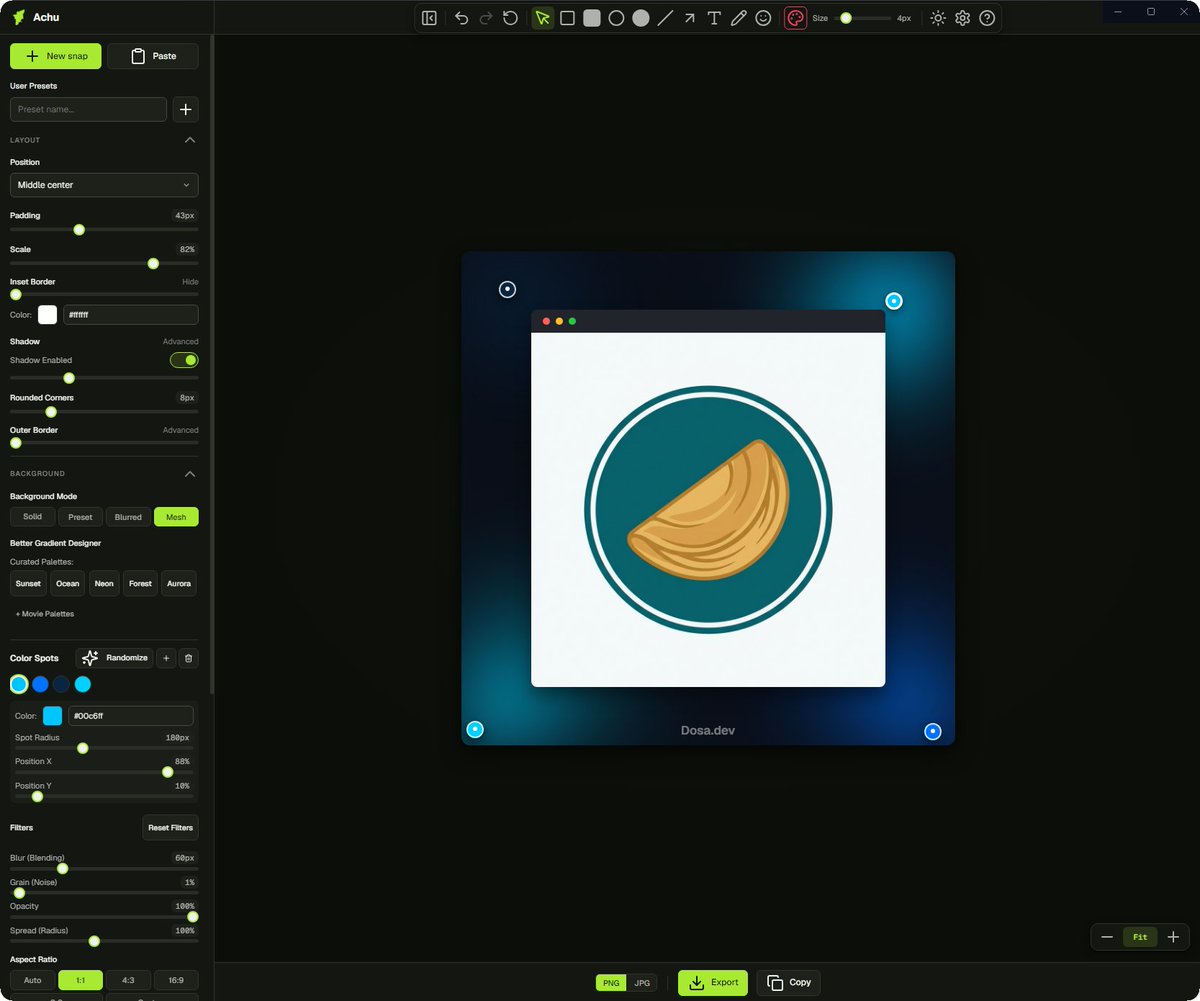This screenshot has height=1001, width=1200.
Task: Select the dark navy color spot
Action: coord(61,684)
